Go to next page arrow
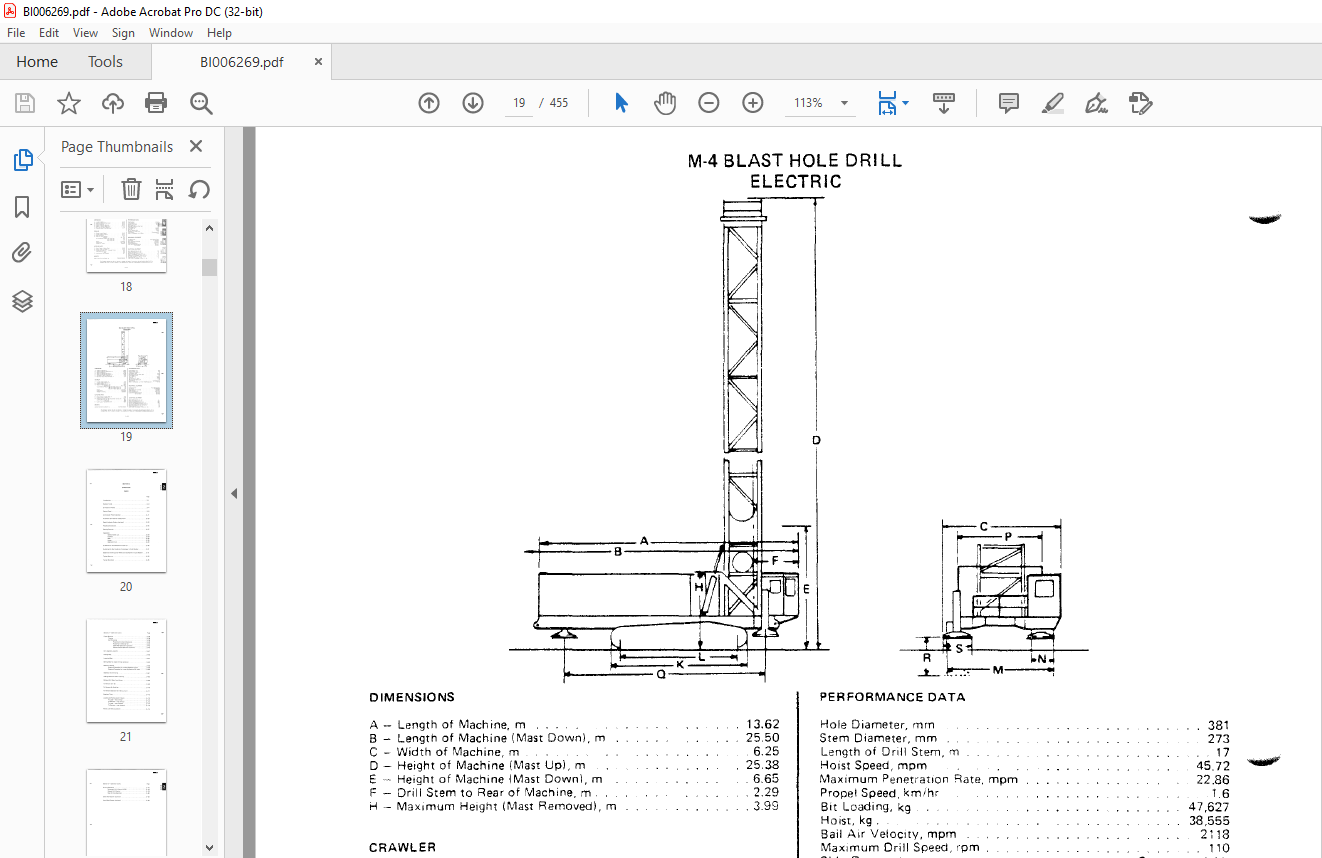 (473, 103)
